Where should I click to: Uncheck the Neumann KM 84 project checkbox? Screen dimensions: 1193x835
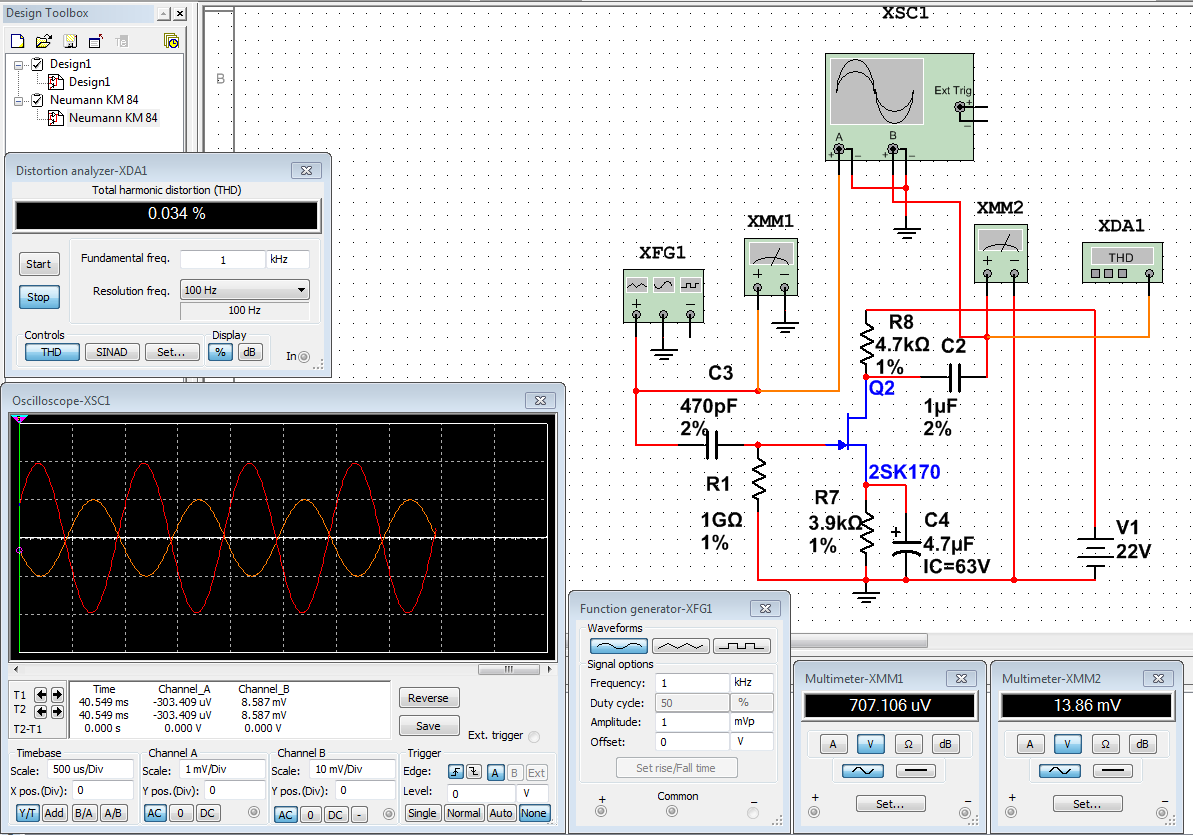point(37,100)
